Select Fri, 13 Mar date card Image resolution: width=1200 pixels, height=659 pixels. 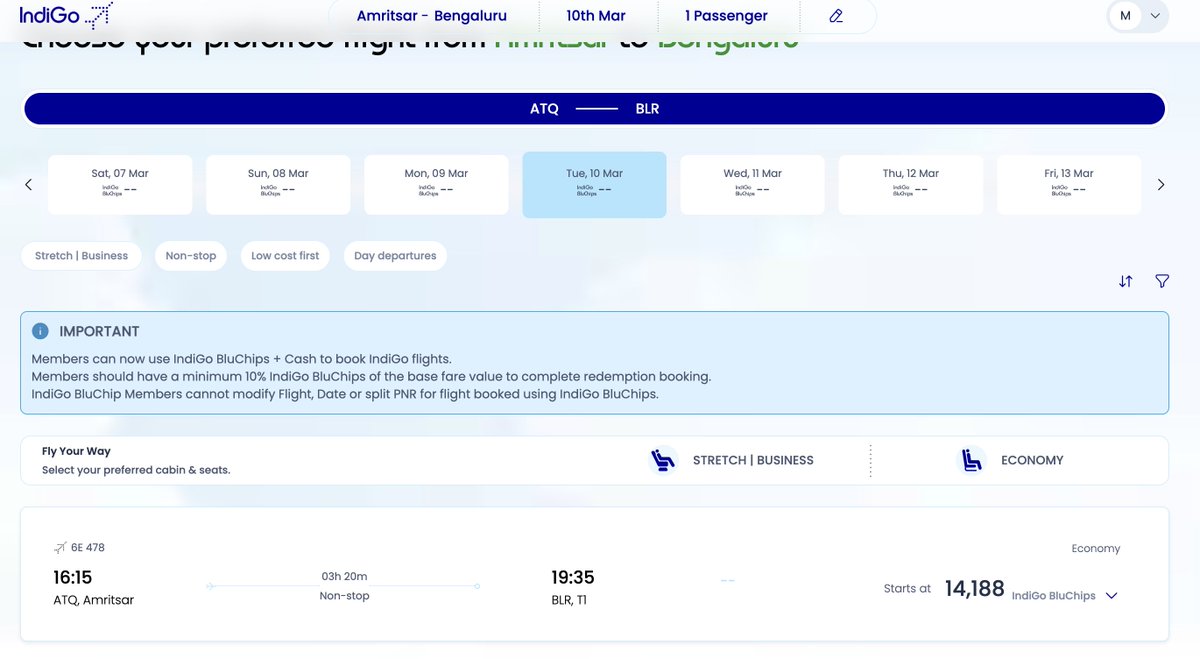[x=1069, y=184]
